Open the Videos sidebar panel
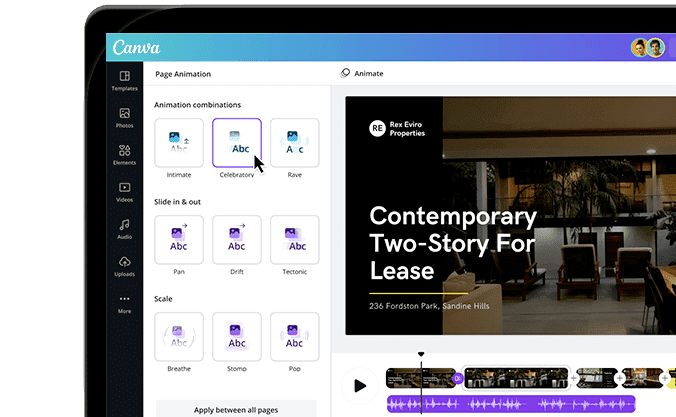 point(125,192)
